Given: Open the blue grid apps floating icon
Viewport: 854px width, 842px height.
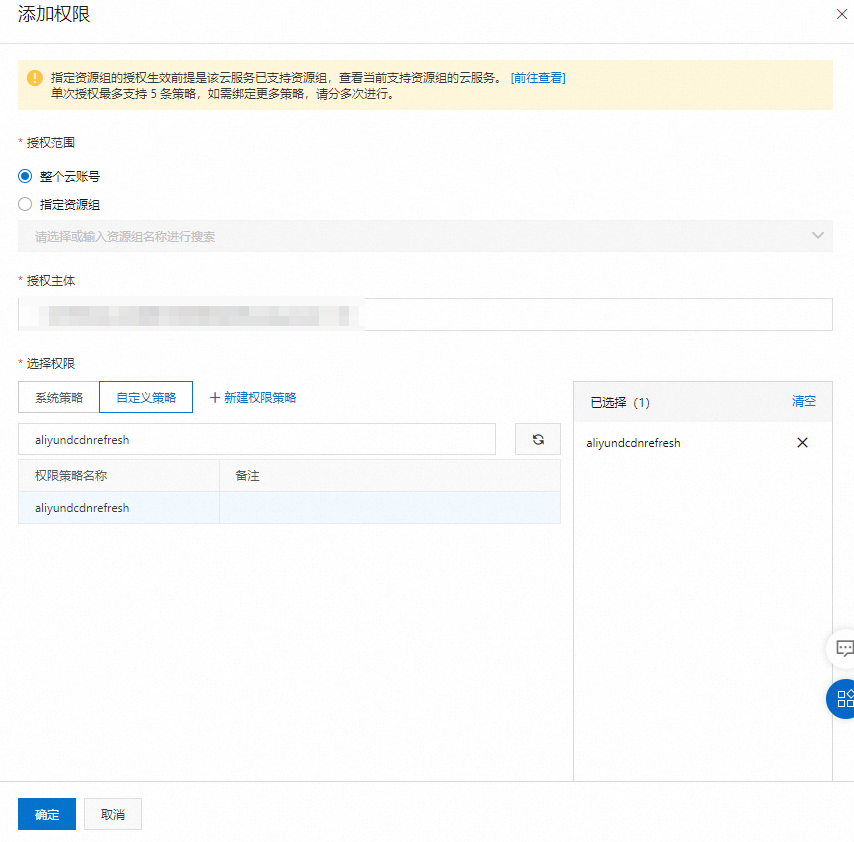Looking at the screenshot, I should pos(843,699).
